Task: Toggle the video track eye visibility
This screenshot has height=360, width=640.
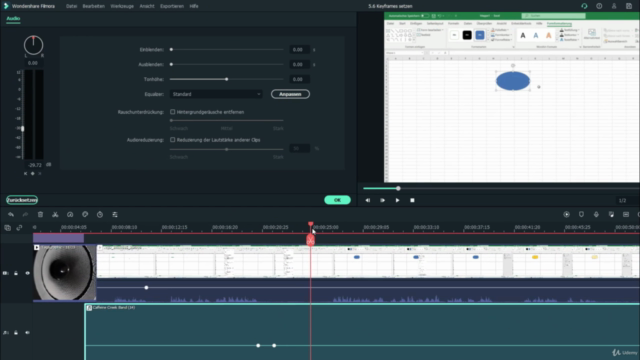Action: click(x=27, y=273)
